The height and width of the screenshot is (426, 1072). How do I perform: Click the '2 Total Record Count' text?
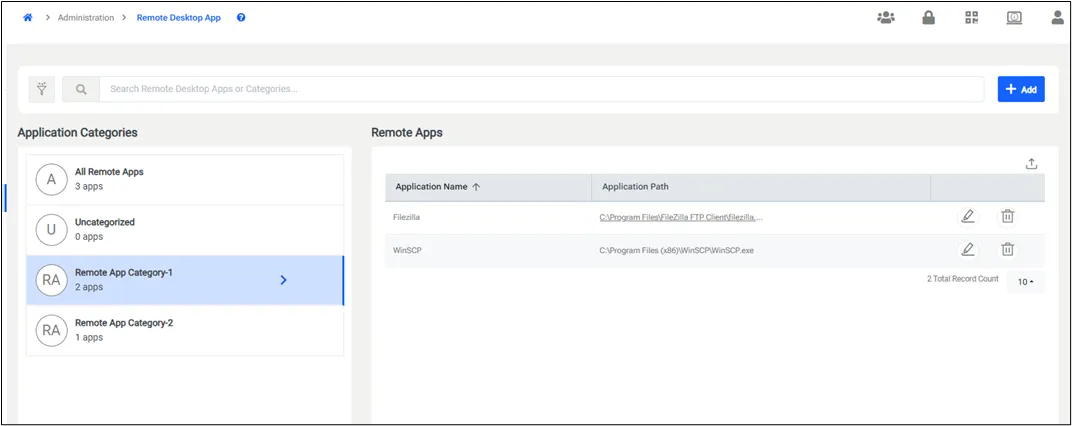point(963,279)
